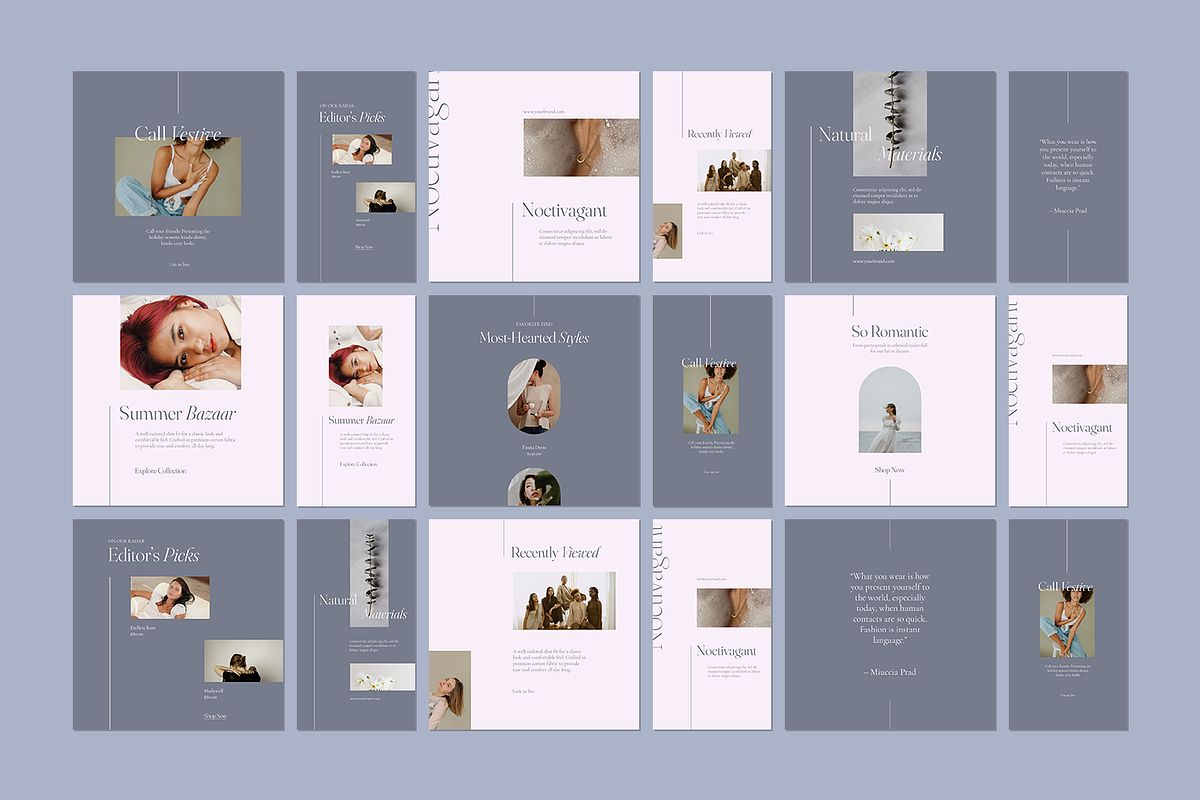Click the 'Most-Hearted Styles' heading
Screen dimensions: 1200x800
click(x=534, y=338)
